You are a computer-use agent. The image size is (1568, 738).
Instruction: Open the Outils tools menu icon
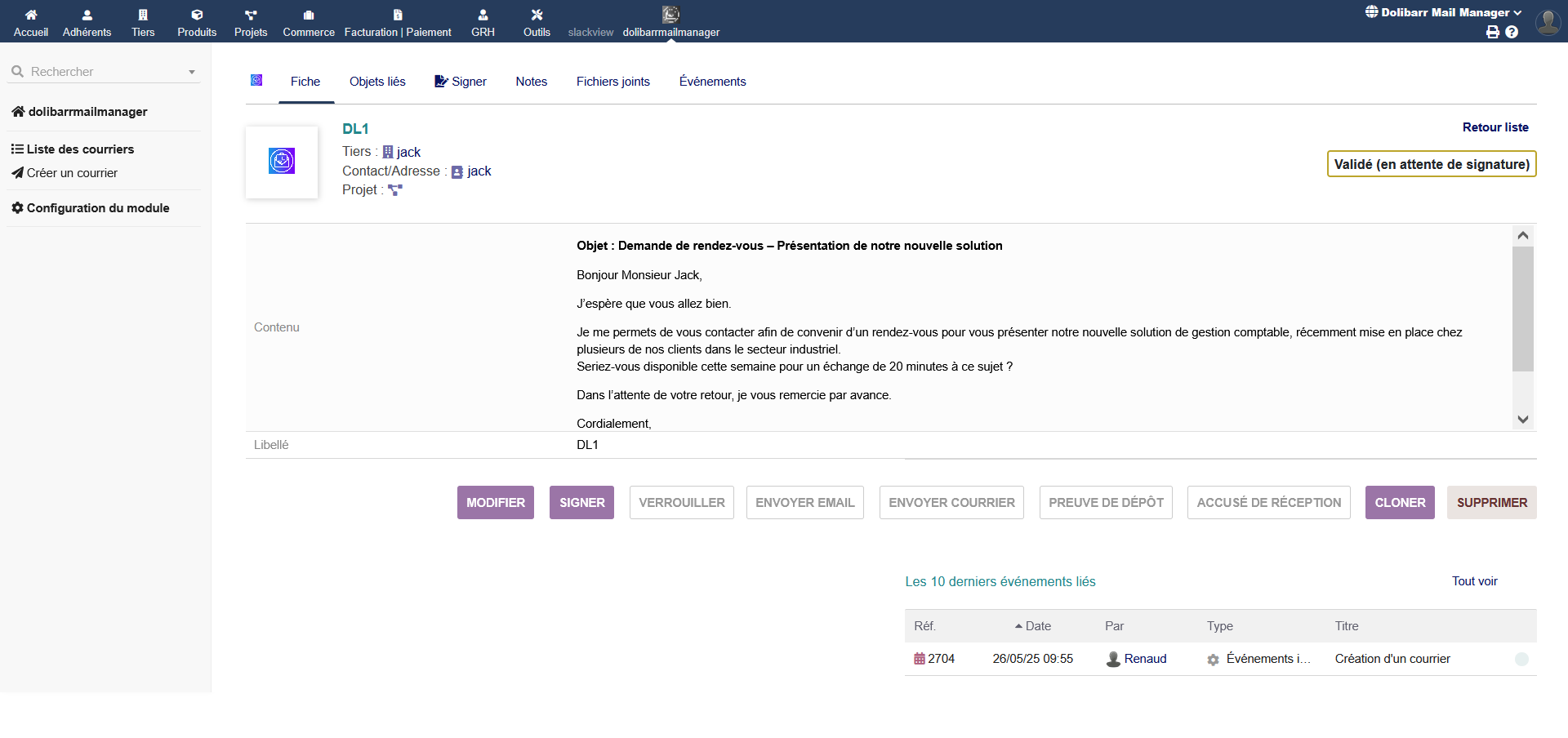coord(537,15)
